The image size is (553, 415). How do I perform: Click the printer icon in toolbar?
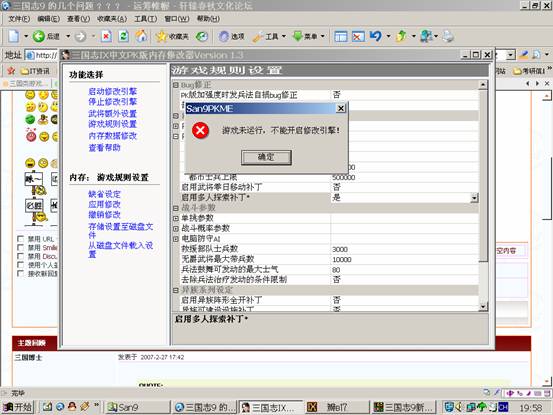point(448,36)
